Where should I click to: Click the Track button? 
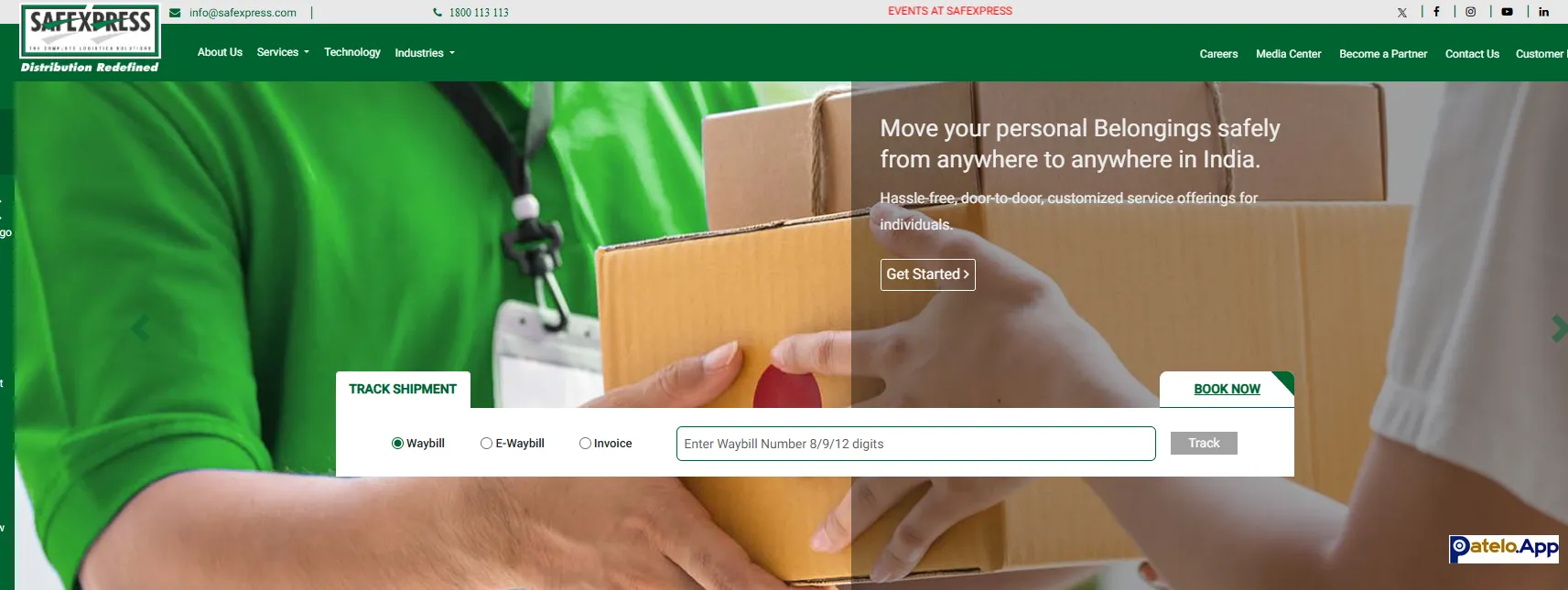pyautogui.click(x=1204, y=444)
